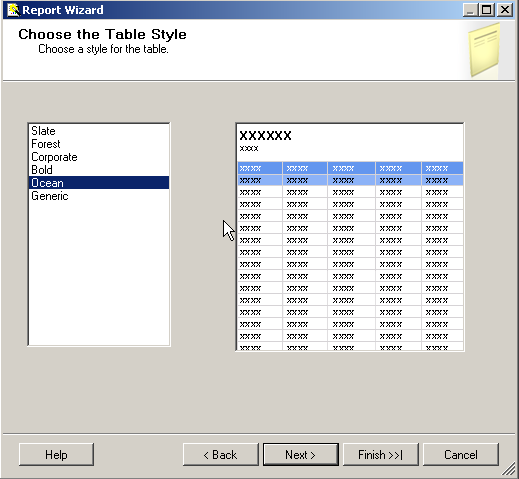
Task: Maximize the Report Wizard window
Action: click(x=487, y=10)
